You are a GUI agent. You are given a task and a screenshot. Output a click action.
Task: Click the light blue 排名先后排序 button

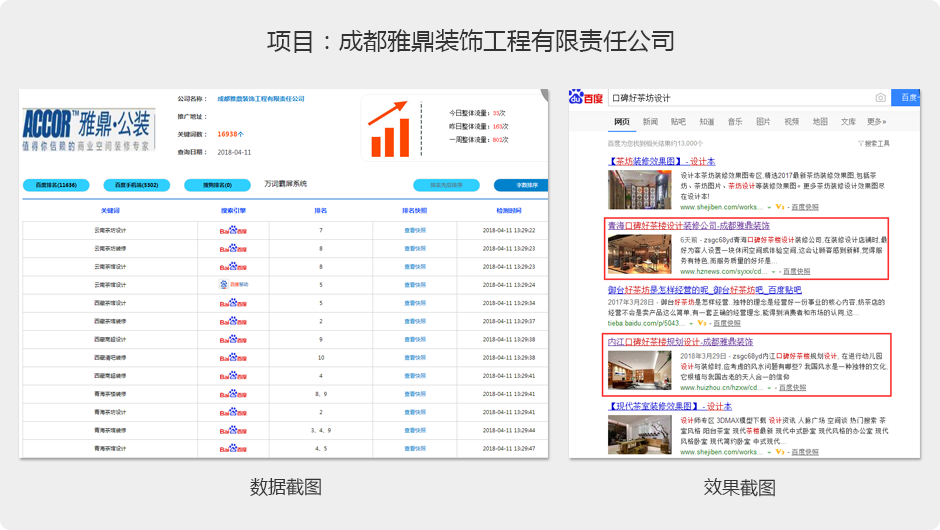click(x=446, y=185)
